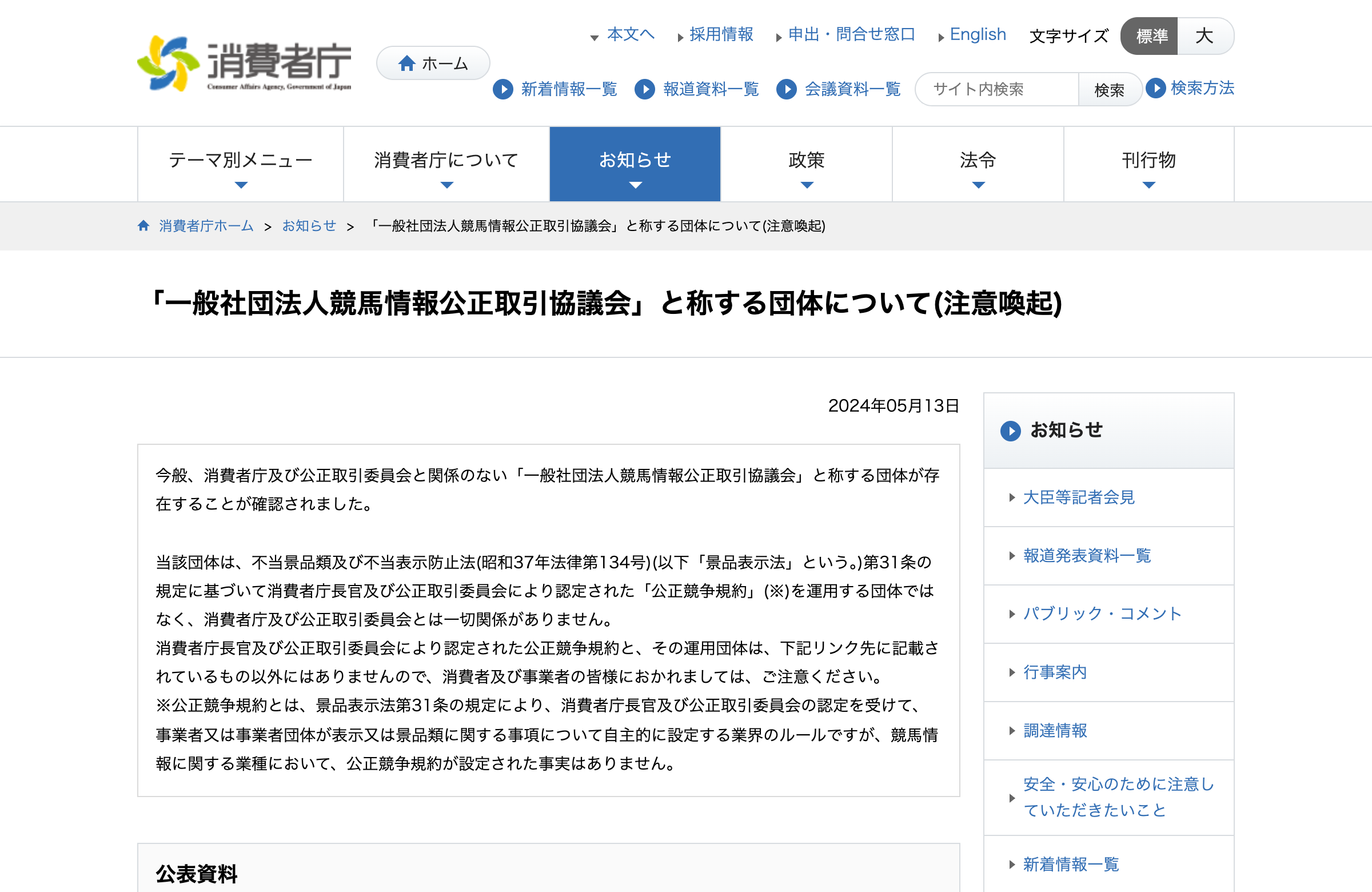Click the 公表資料 section heading
1372x892 pixels.
point(197,874)
